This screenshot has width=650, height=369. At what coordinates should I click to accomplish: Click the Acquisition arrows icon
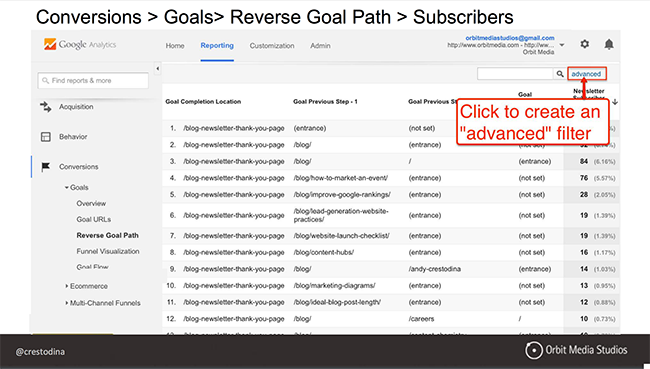46,107
